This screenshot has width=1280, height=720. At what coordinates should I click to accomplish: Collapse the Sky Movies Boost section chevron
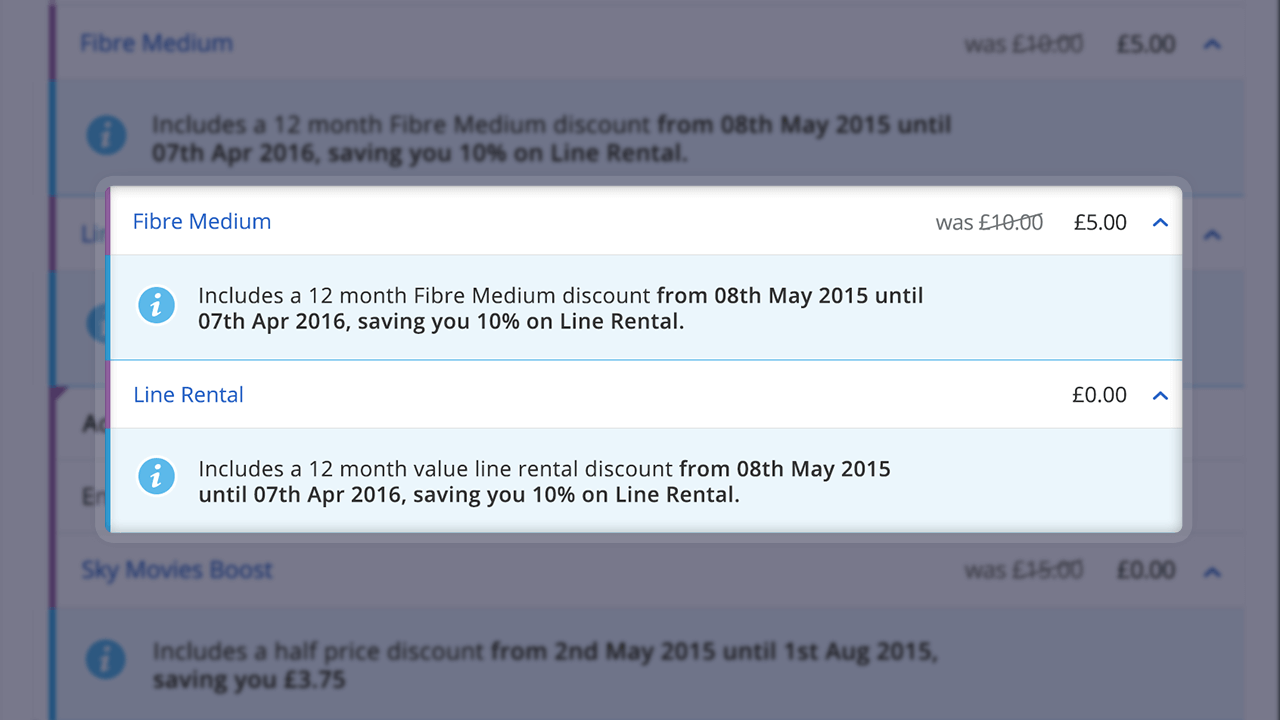(1212, 572)
